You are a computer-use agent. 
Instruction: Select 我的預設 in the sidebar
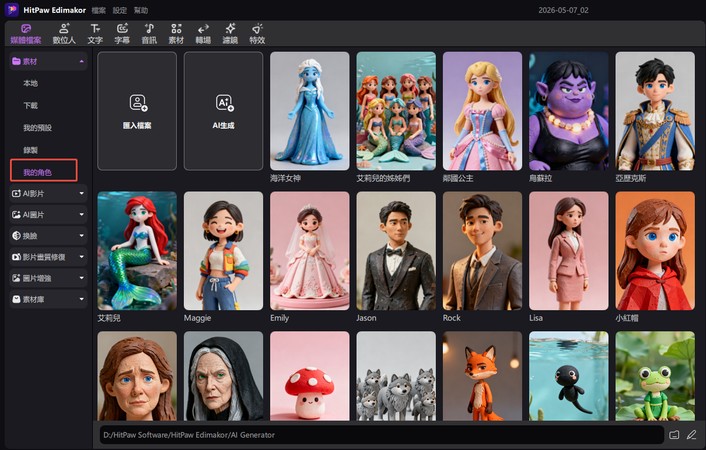tap(37, 128)
